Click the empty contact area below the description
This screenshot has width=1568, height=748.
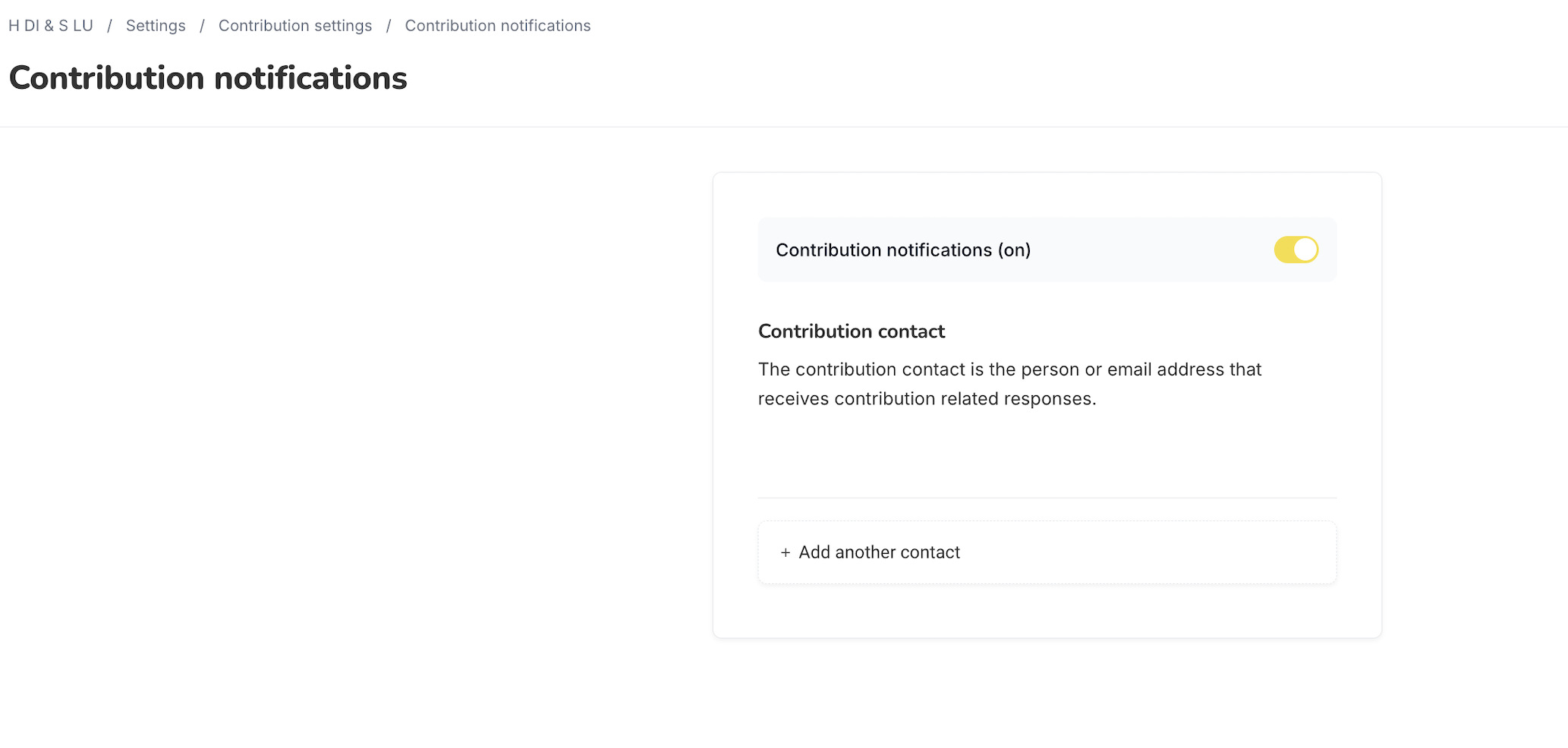coord(1047,454)
